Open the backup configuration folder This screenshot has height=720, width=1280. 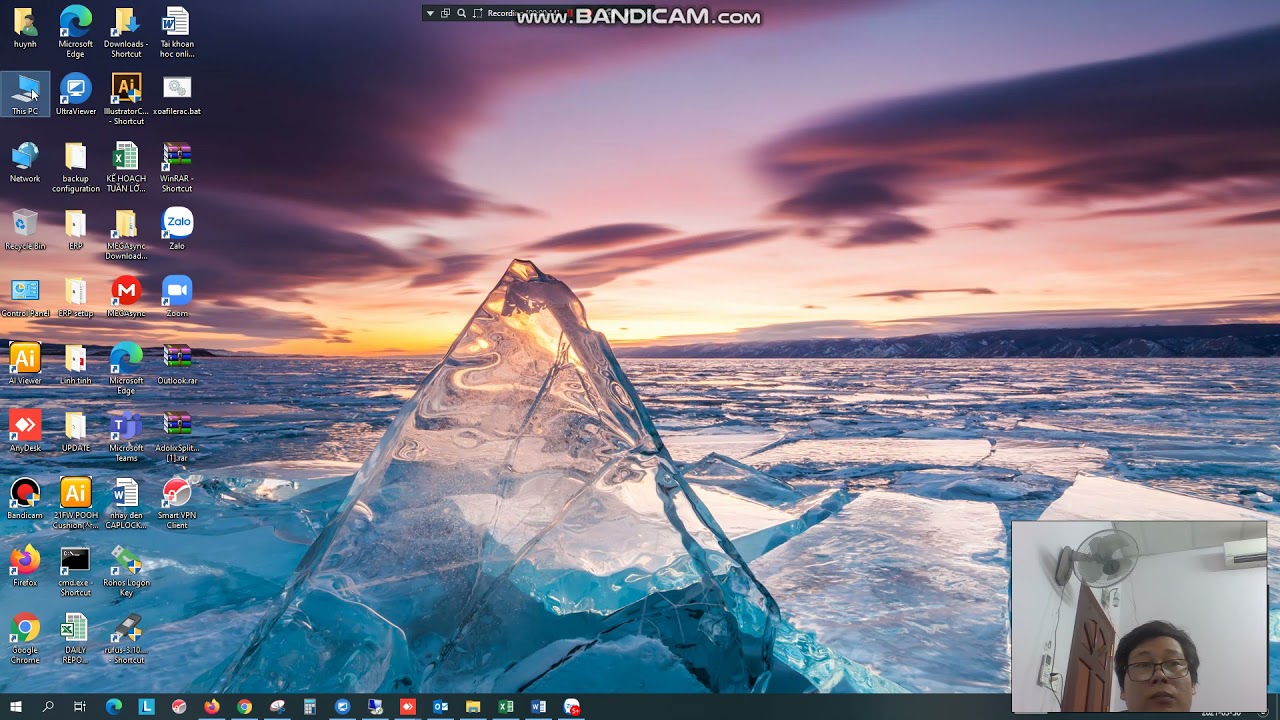click(76, 167)
